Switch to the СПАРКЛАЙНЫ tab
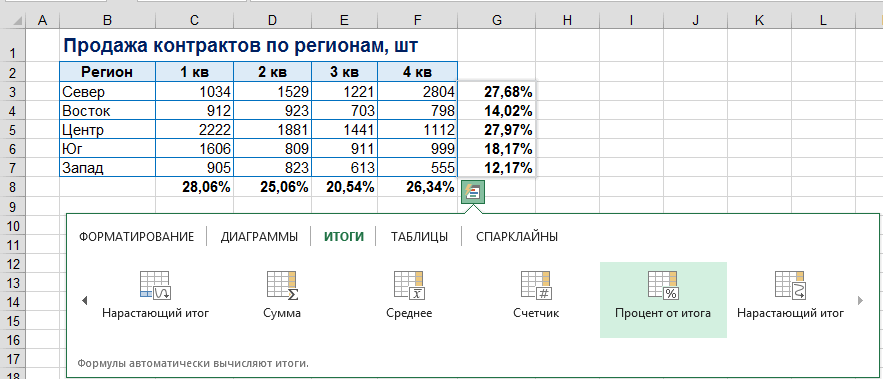This screenshot has height=379, width=883. coord(517,237)
